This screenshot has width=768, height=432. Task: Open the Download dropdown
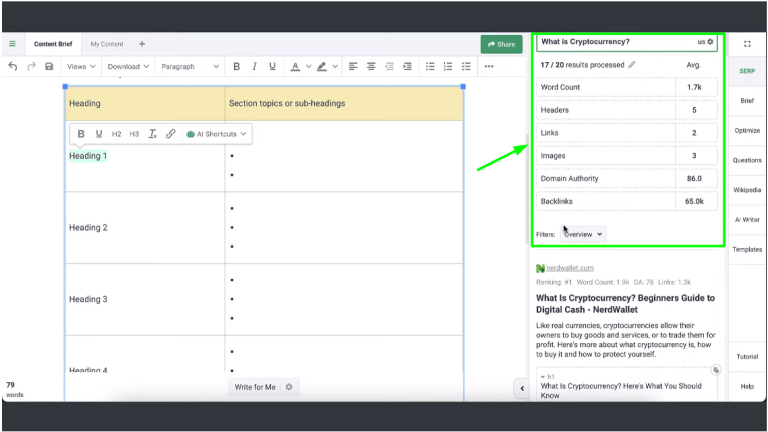click(x=128, y=66)
